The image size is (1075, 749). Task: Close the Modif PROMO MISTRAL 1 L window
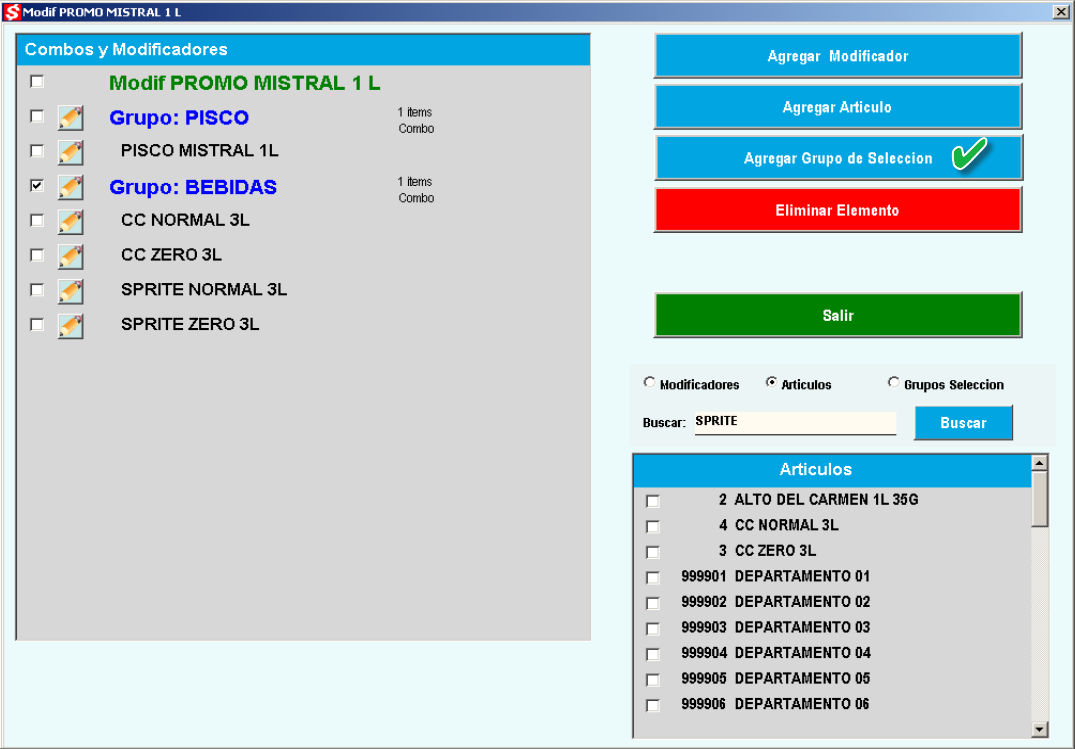[x=1060, y=12]
